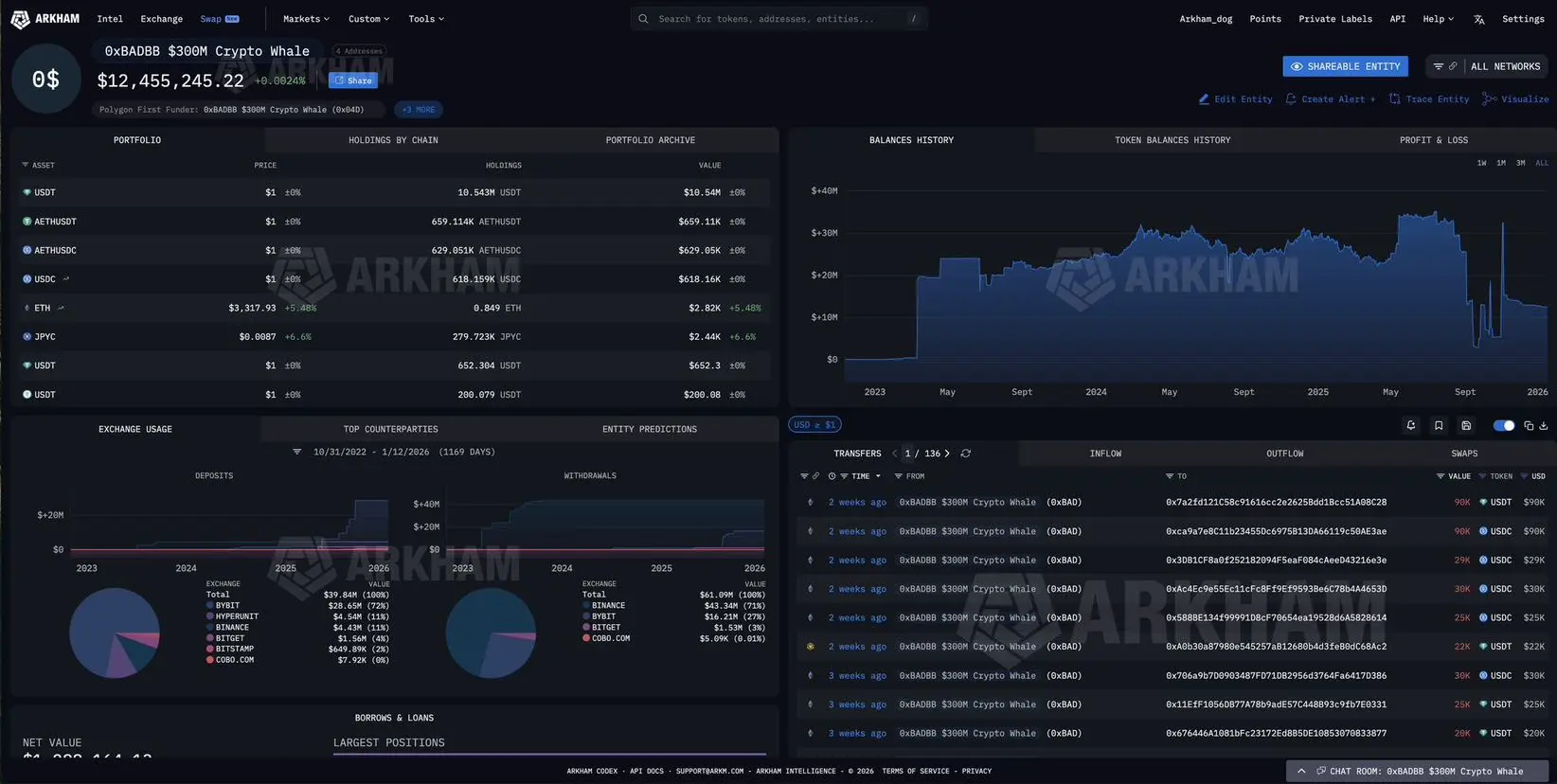Toggle the blue switch above transfers

pos(1503,425)
